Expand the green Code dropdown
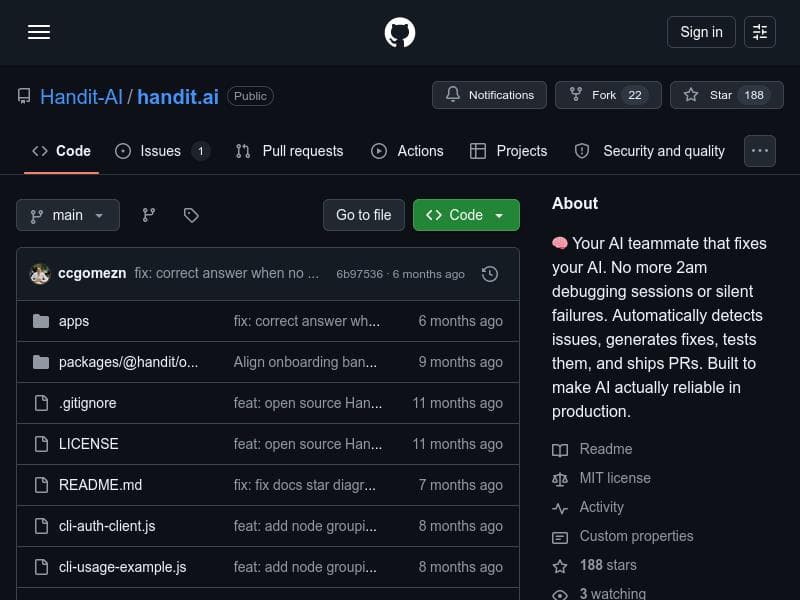The height and width of the screenshot is (600, 800). [x=466, y=215]
